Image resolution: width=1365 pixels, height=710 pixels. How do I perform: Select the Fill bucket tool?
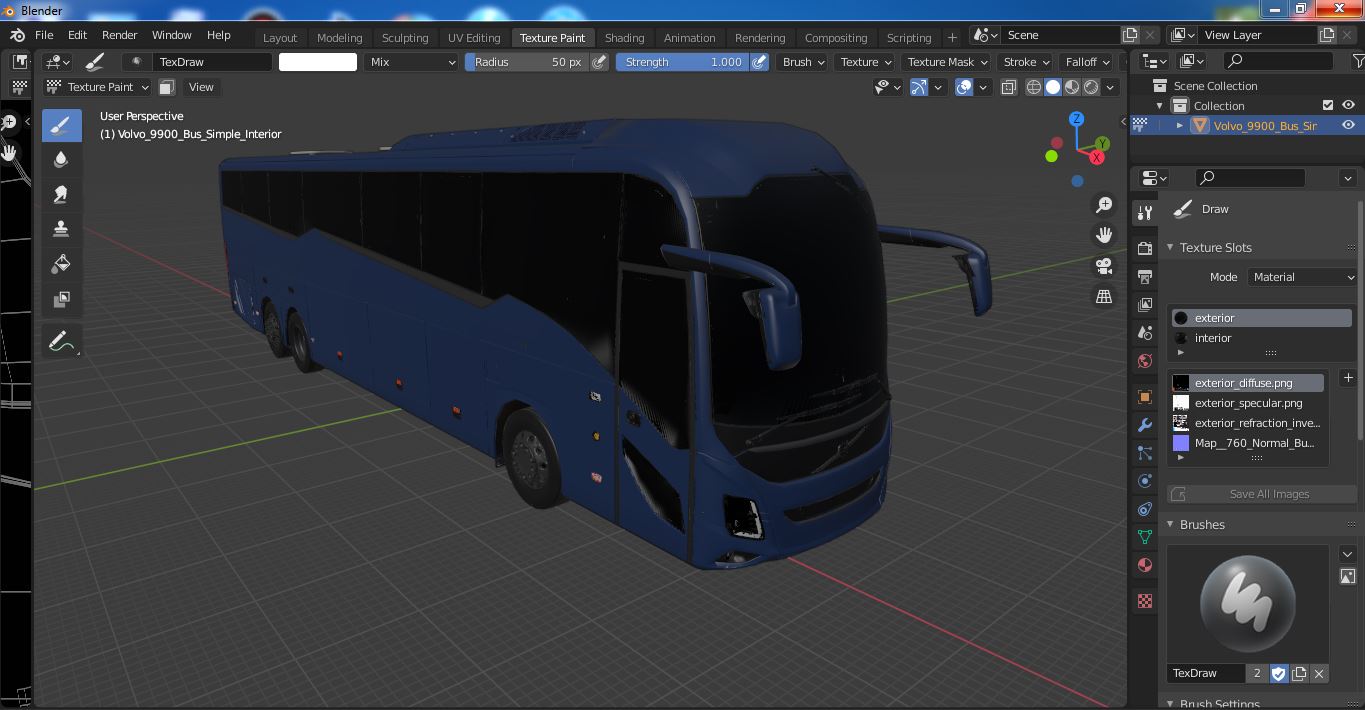[x=61, y=264]
